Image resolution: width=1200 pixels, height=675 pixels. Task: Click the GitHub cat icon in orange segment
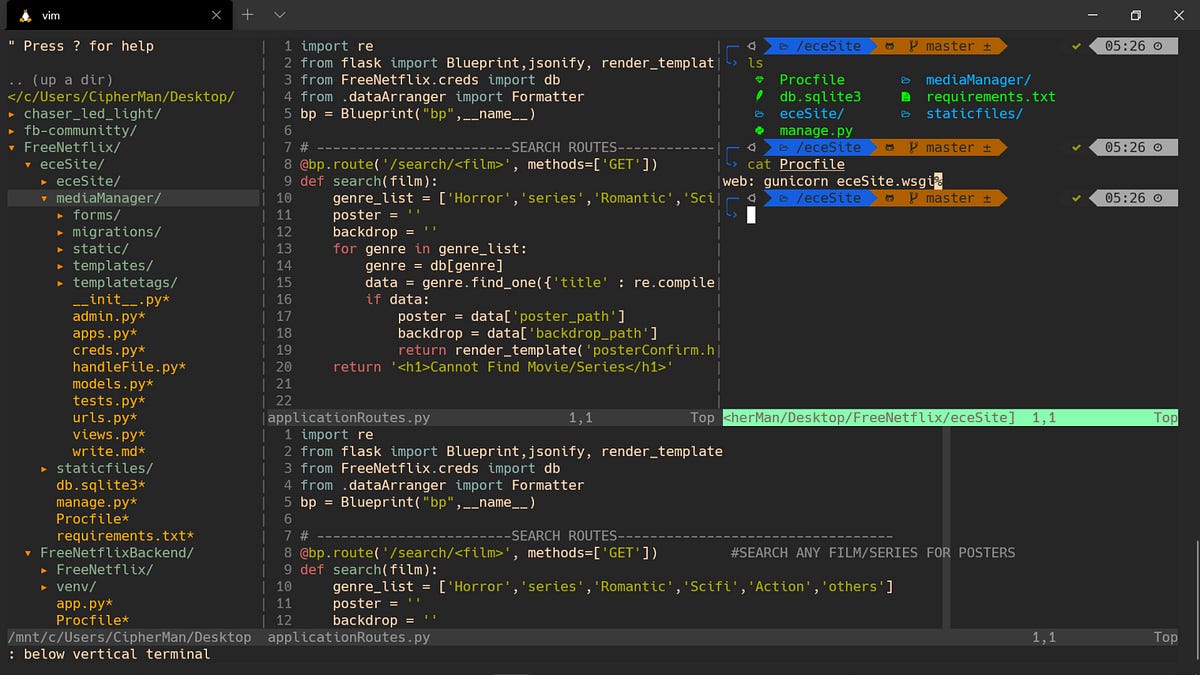click(x=890, y=46)
